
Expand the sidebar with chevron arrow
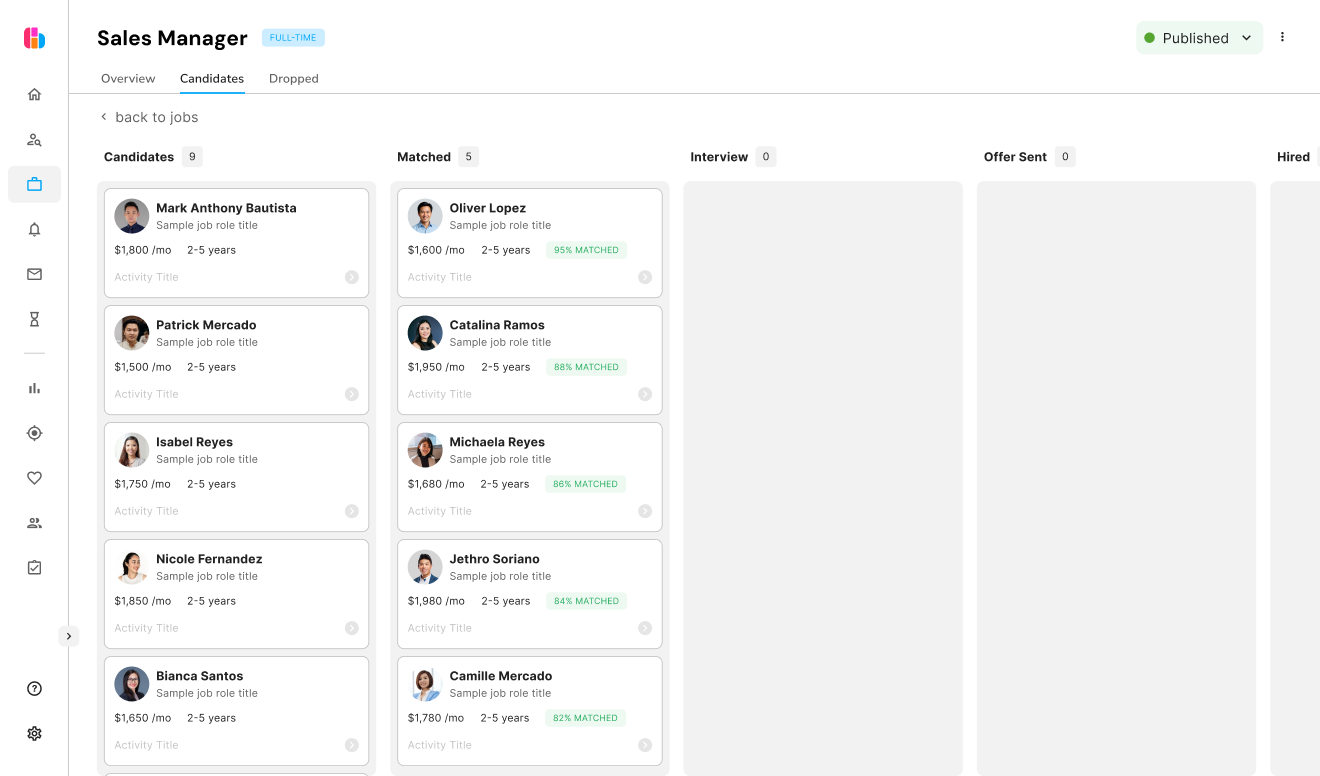[x=68, y=636]
